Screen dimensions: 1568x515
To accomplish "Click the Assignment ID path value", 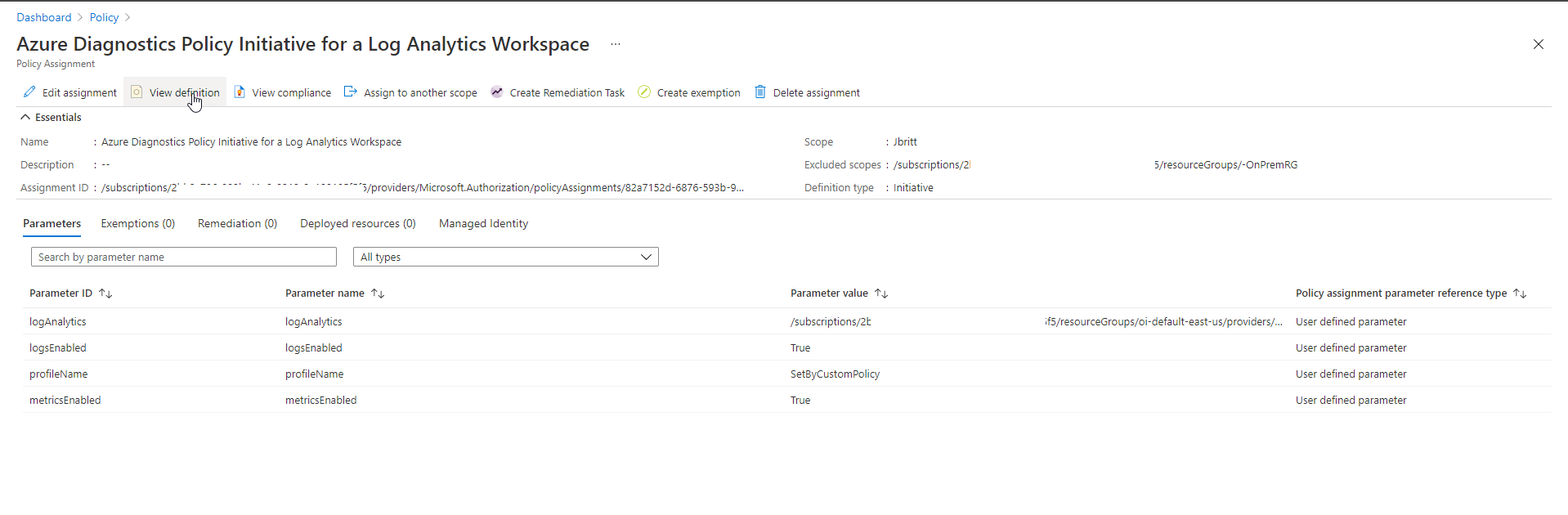I will point(423,187).
